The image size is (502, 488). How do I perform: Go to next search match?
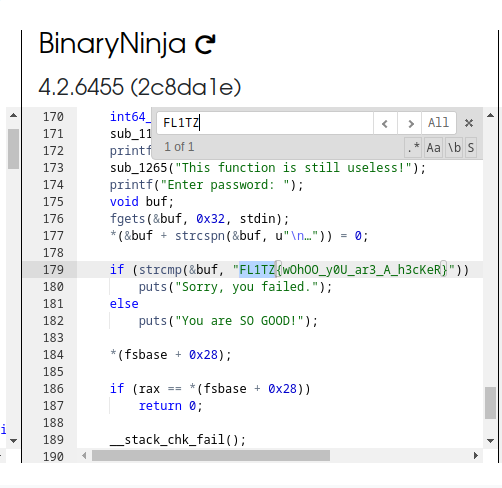point(410,123)
